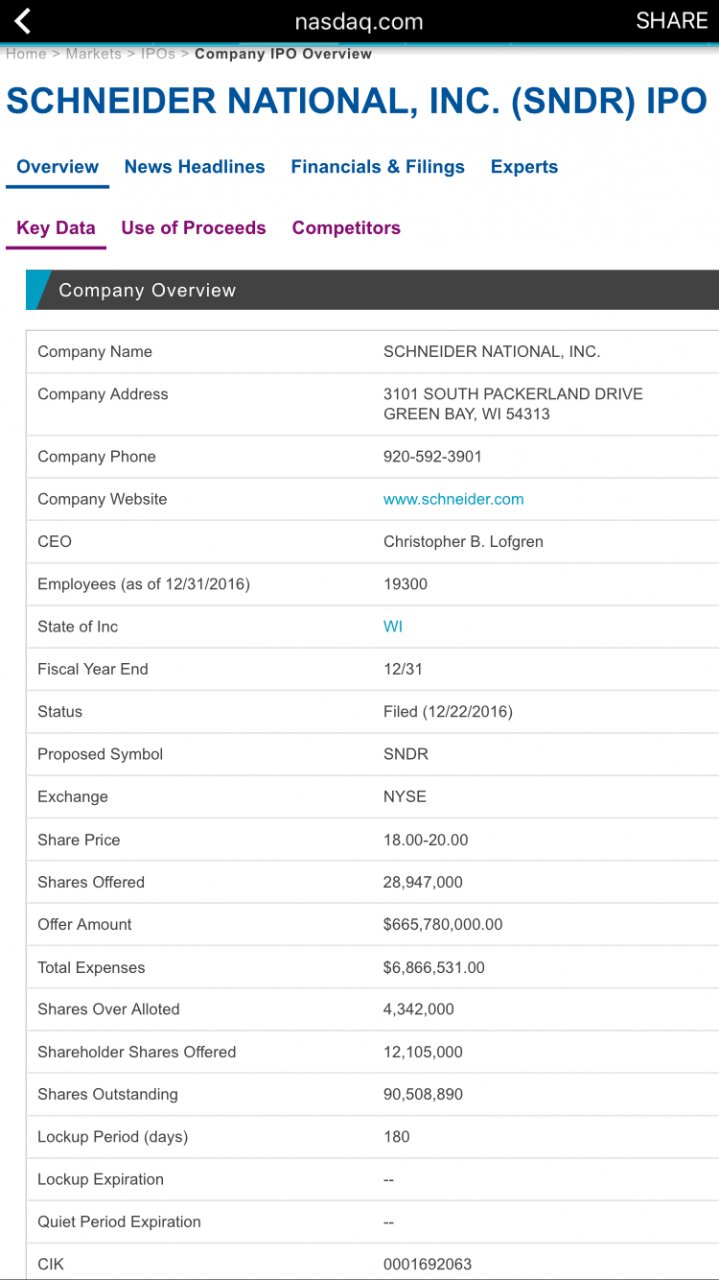
Task: Open the Experts tab
Action: tap(524, 167)
